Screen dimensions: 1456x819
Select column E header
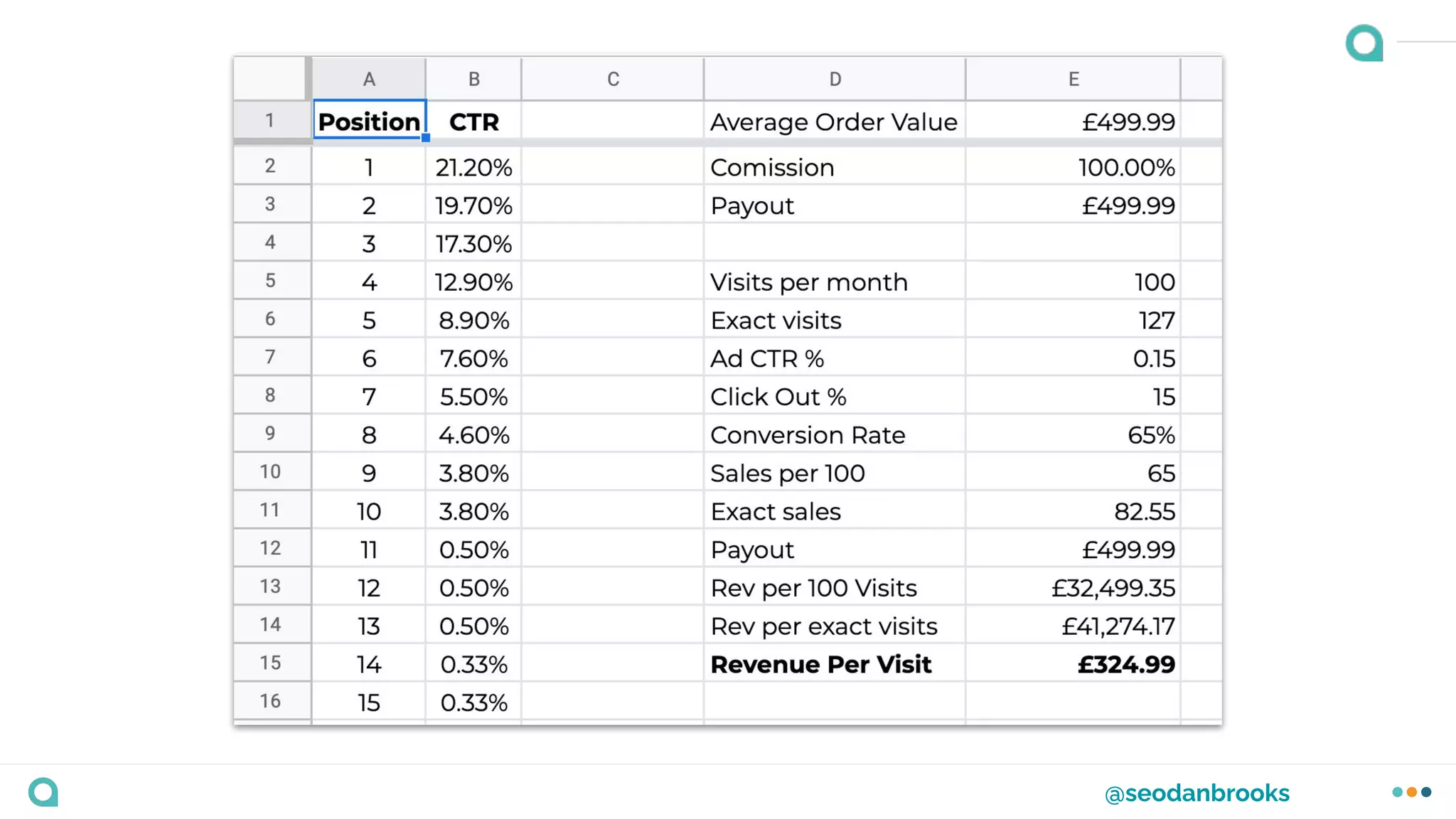click(1073, 79)
